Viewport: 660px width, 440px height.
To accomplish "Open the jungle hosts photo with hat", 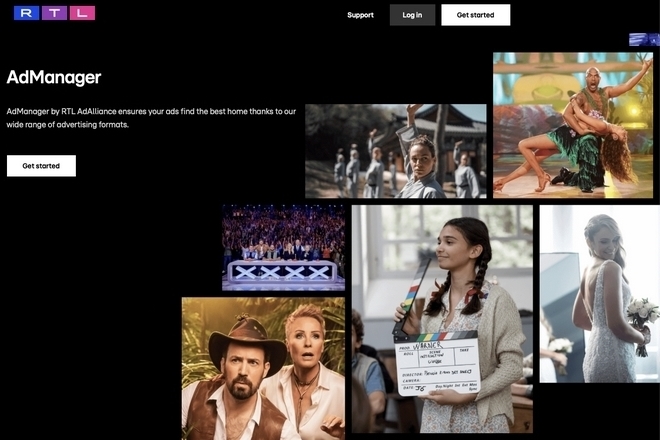I will coord(263,369).
